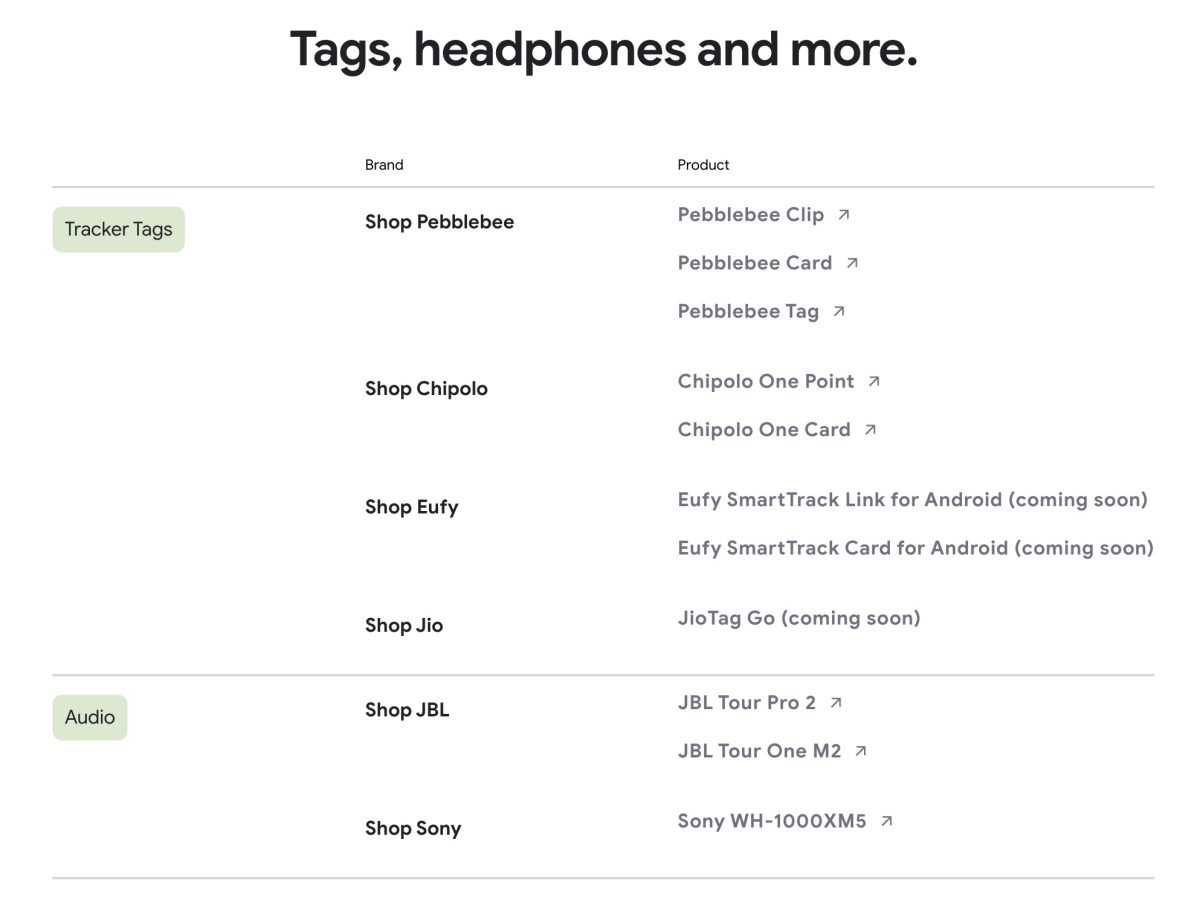Screen dimensions: 1200x900
Task: Visit the Shop Eufy link
Action: tap(411, 507)
